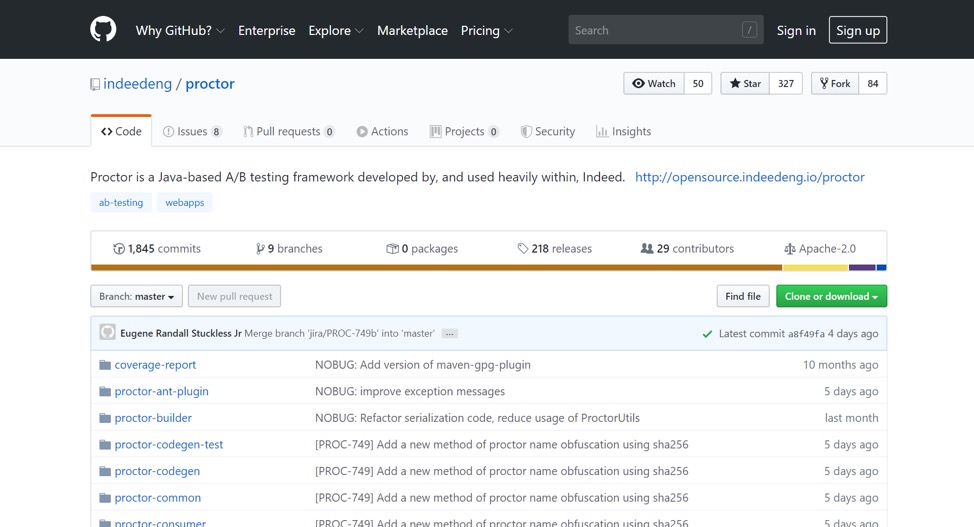Click the folder icon next to coverage-report
Screen dimensions: 974x527
click(105, 365)
